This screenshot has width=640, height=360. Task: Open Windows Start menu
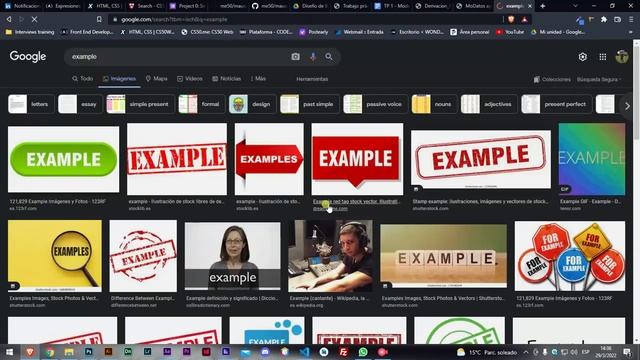pos(9,352)
